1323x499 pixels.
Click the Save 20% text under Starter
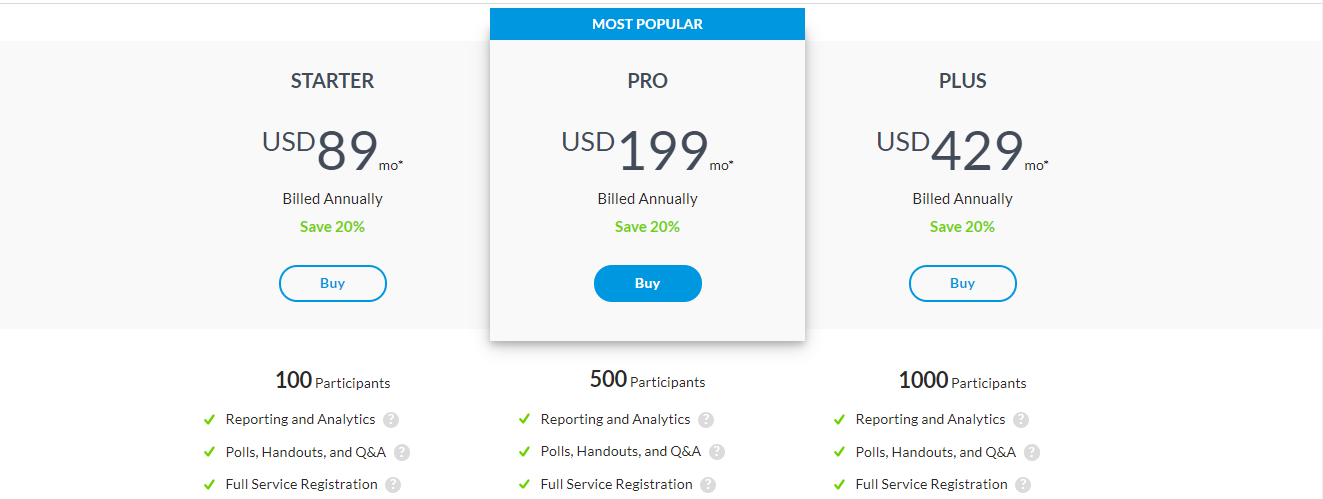332,227
